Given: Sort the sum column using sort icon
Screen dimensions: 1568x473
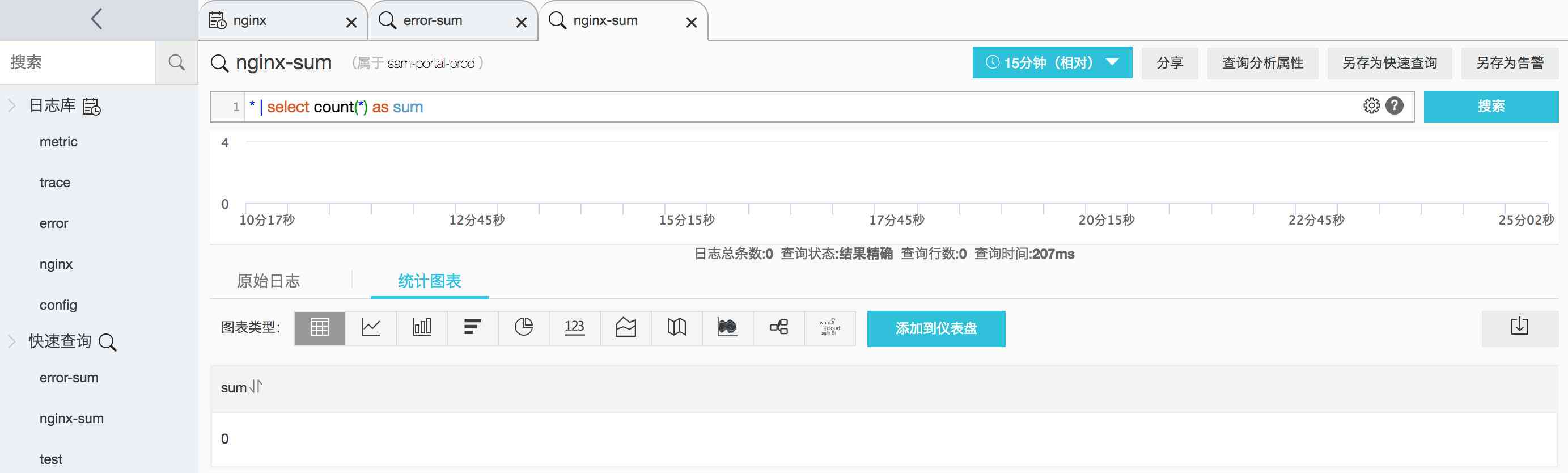Looking at the screenshot, I should click(x=256, y=386).
